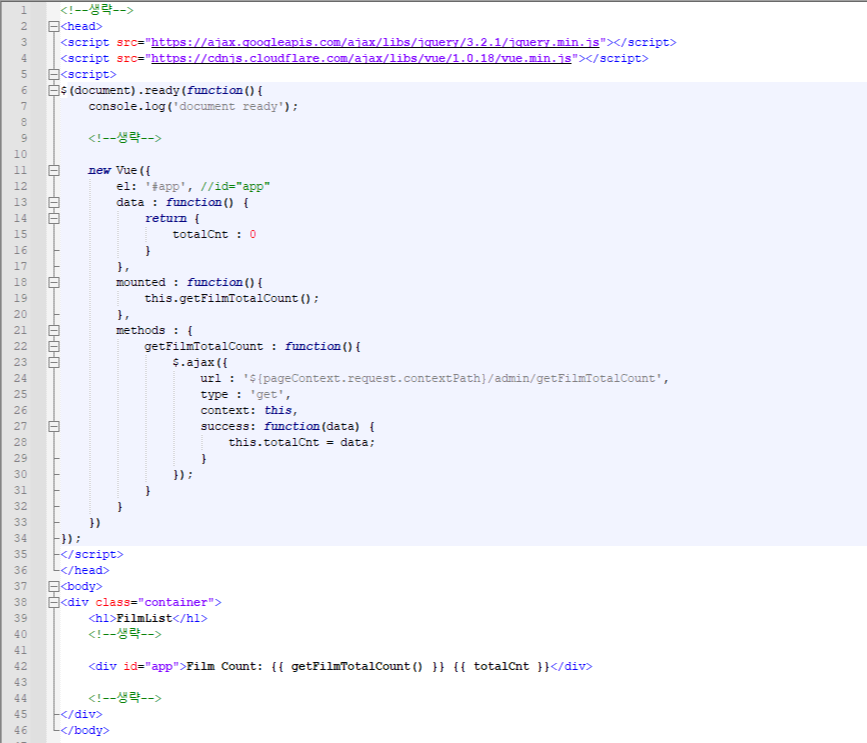The width and height of the screenshot is (867, 743).
Task: Collapse the $.ajax fold on line 23
Action: click(54, 363)
